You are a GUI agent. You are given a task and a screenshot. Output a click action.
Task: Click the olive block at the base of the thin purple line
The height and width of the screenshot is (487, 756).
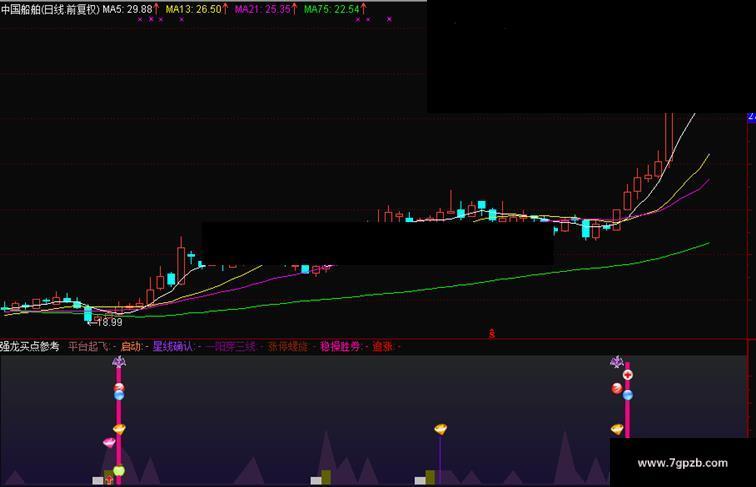[x=430, y=477]
